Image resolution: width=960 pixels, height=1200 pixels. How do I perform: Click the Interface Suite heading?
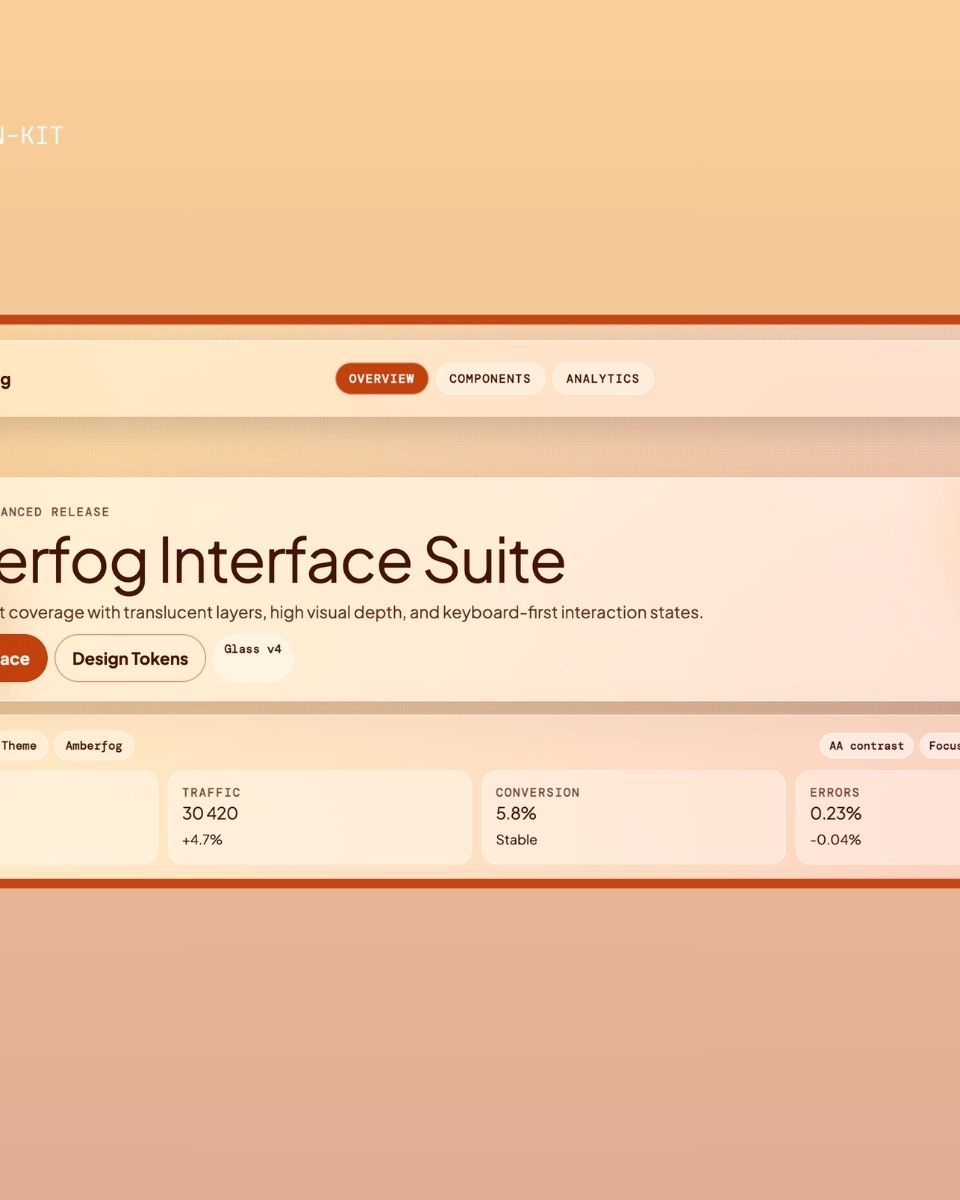pos(282,560)
